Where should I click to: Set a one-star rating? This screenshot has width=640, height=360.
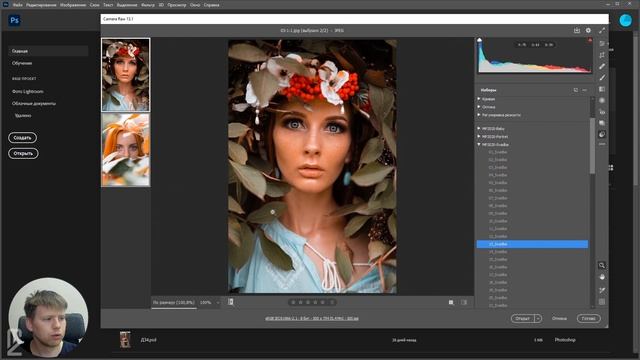pyautogui.click(x=293, y=302)
